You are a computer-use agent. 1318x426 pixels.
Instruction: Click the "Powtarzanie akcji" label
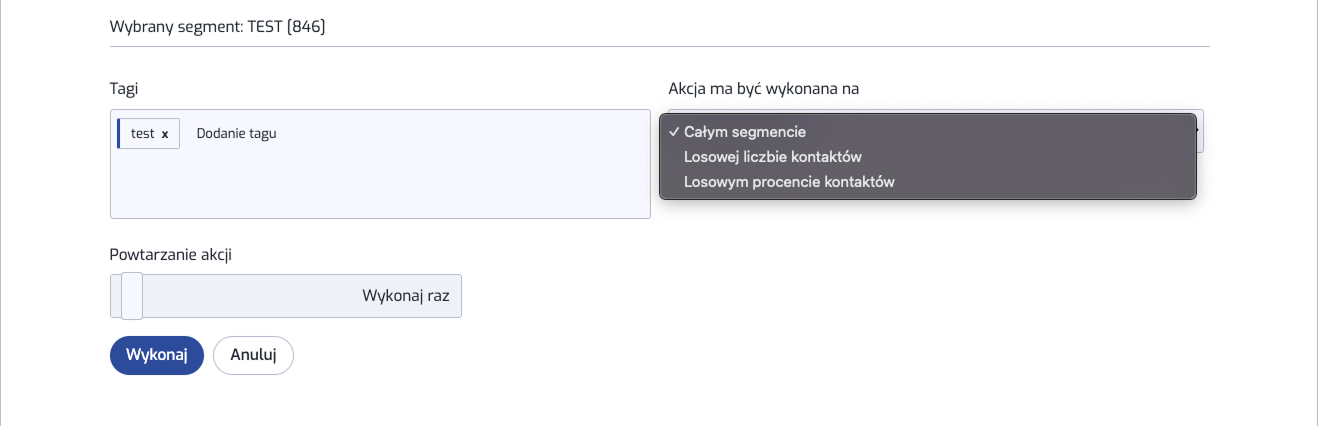[171, 254]
